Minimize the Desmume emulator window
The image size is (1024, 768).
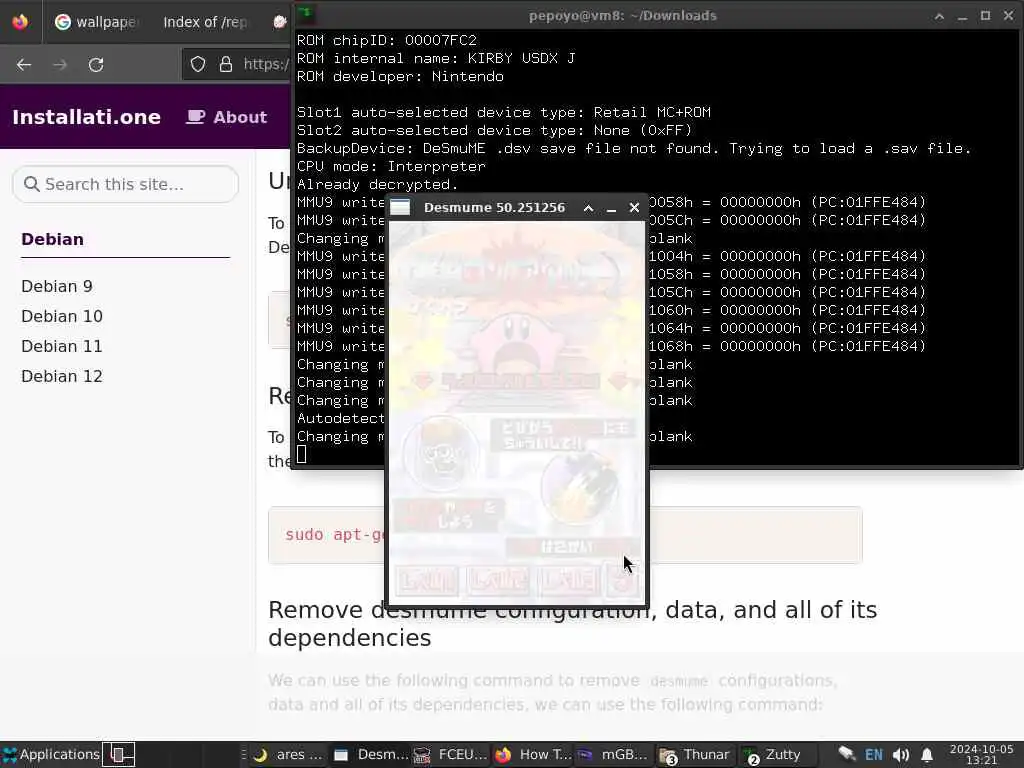(x=611, y=208)
